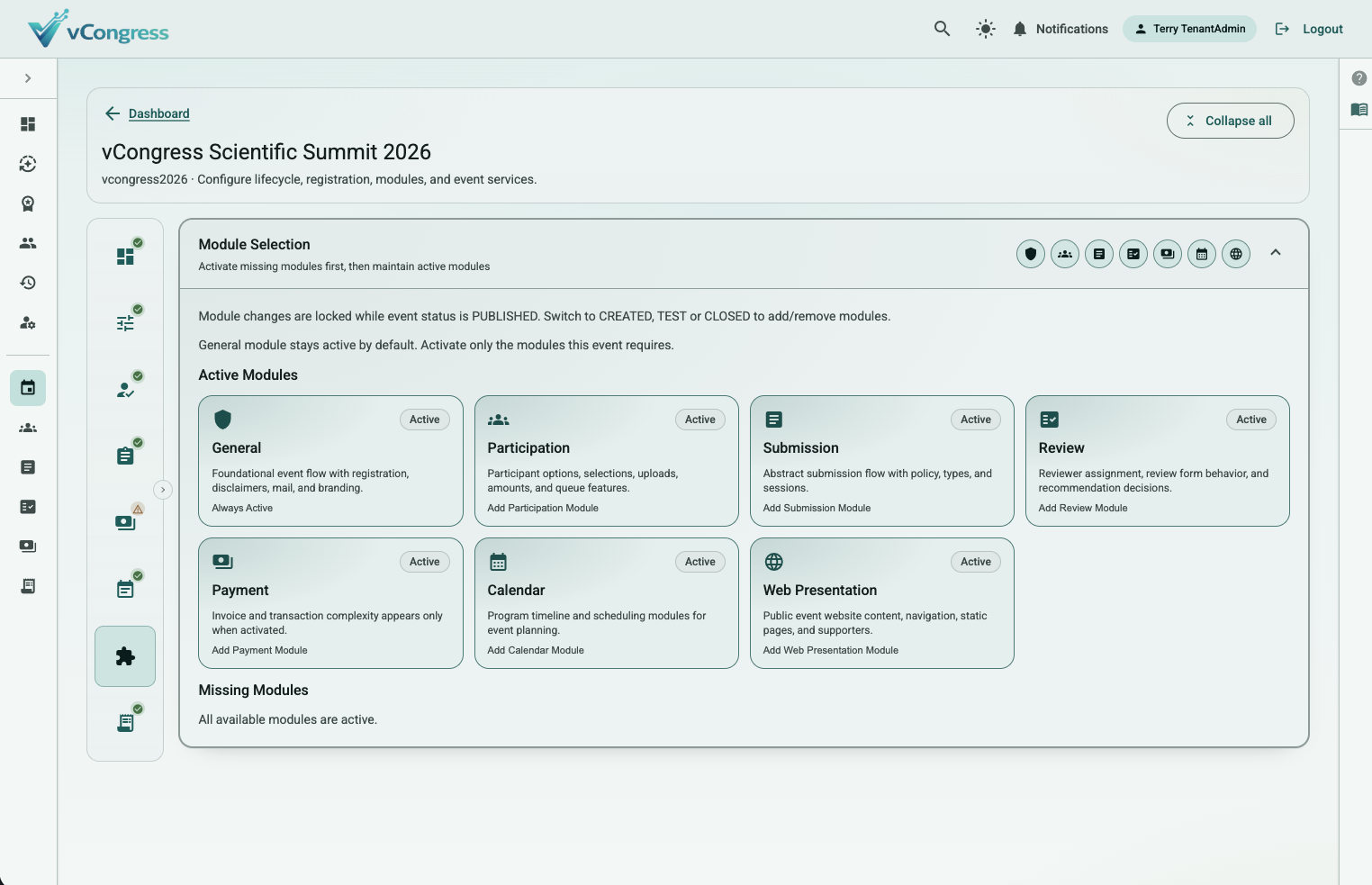The width and height of the screenshot is (1372, 885).
Task: Toggle Active badge on Web Presentation card
Action: (976, 562)
